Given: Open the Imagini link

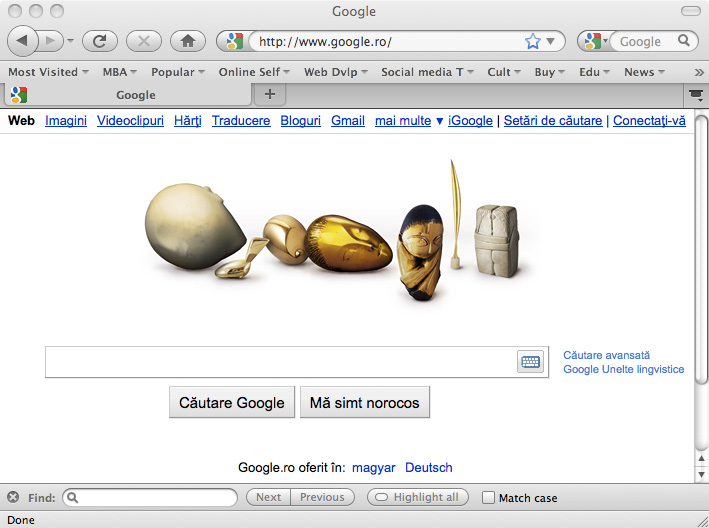Looking at the screenshot, I should [x=66, y=121].
